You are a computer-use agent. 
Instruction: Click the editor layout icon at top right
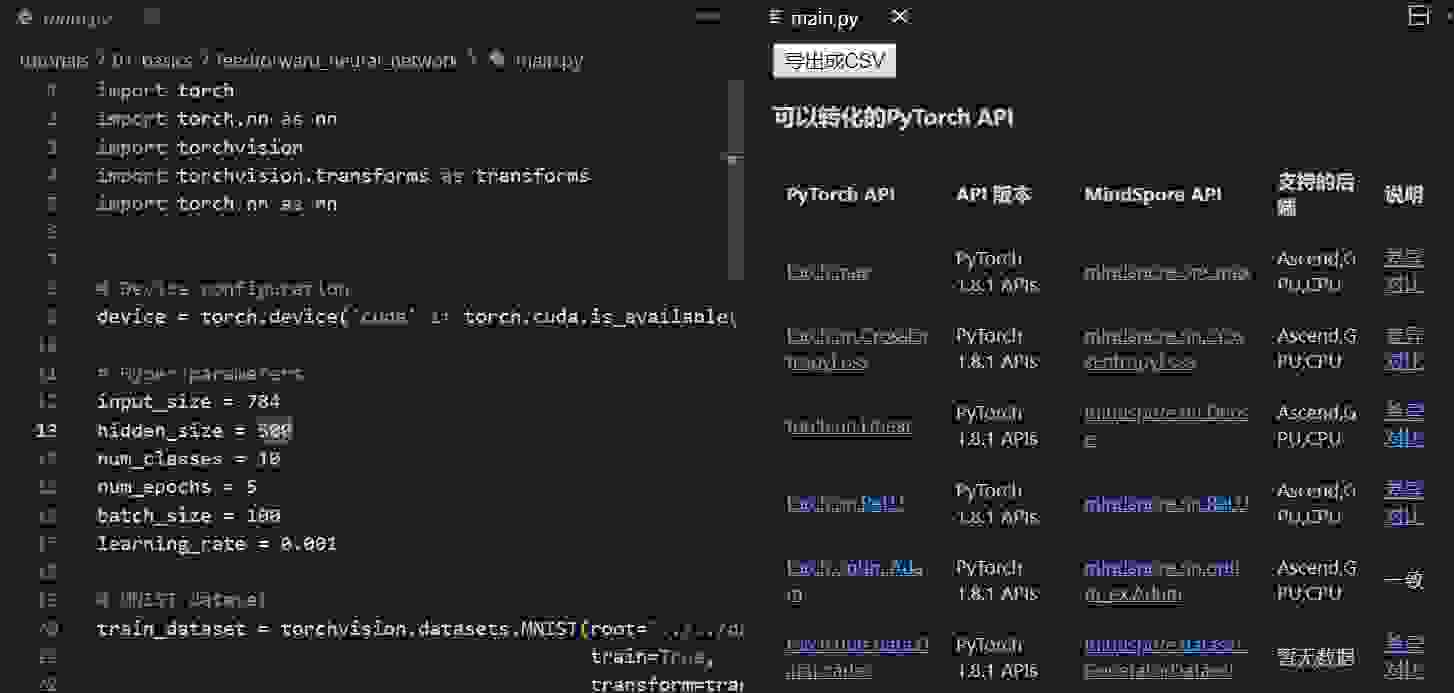tap(1418, 16)
